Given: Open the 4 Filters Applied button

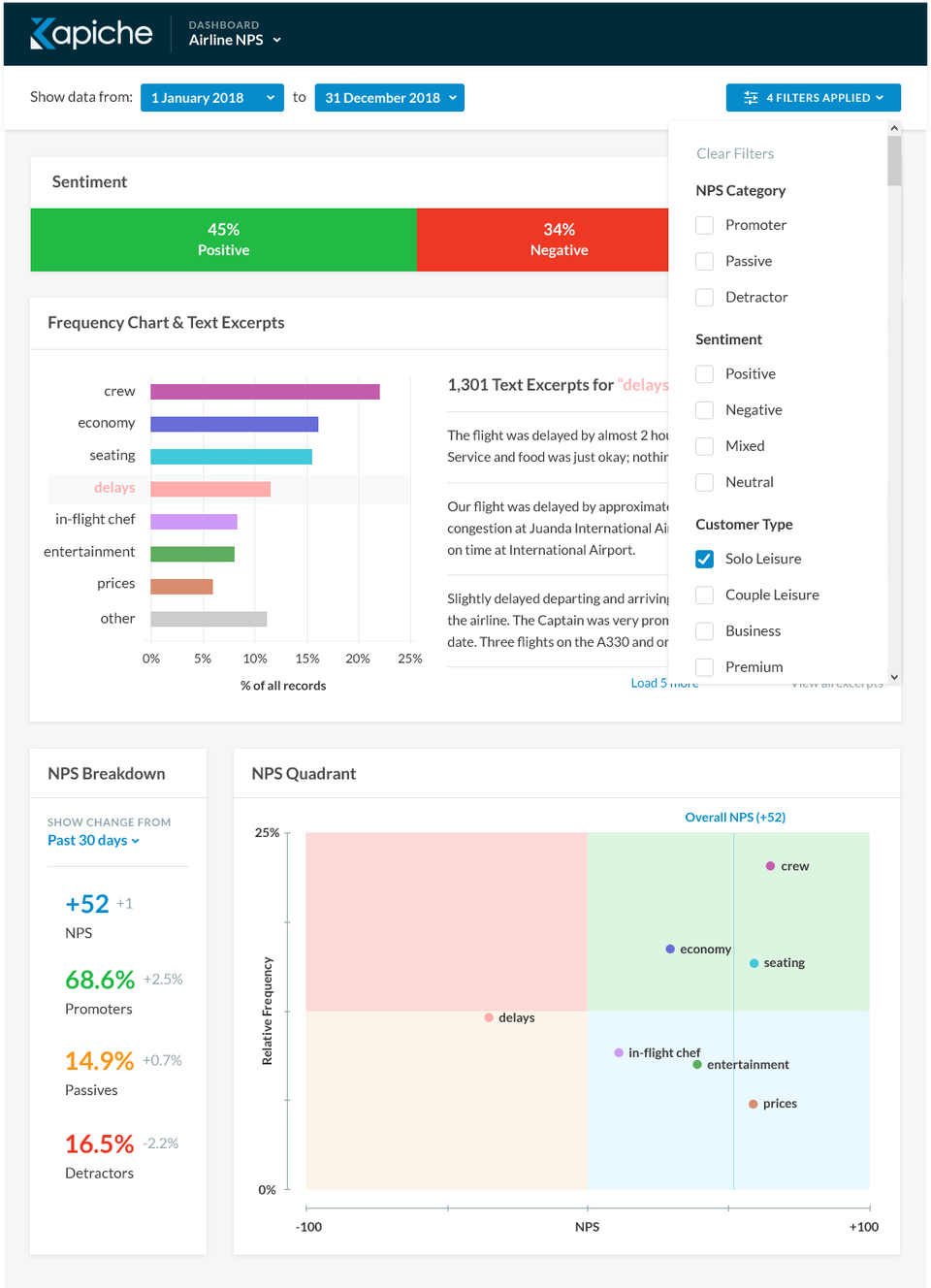Looking at the screenshot, I should (x=813, y=98).
